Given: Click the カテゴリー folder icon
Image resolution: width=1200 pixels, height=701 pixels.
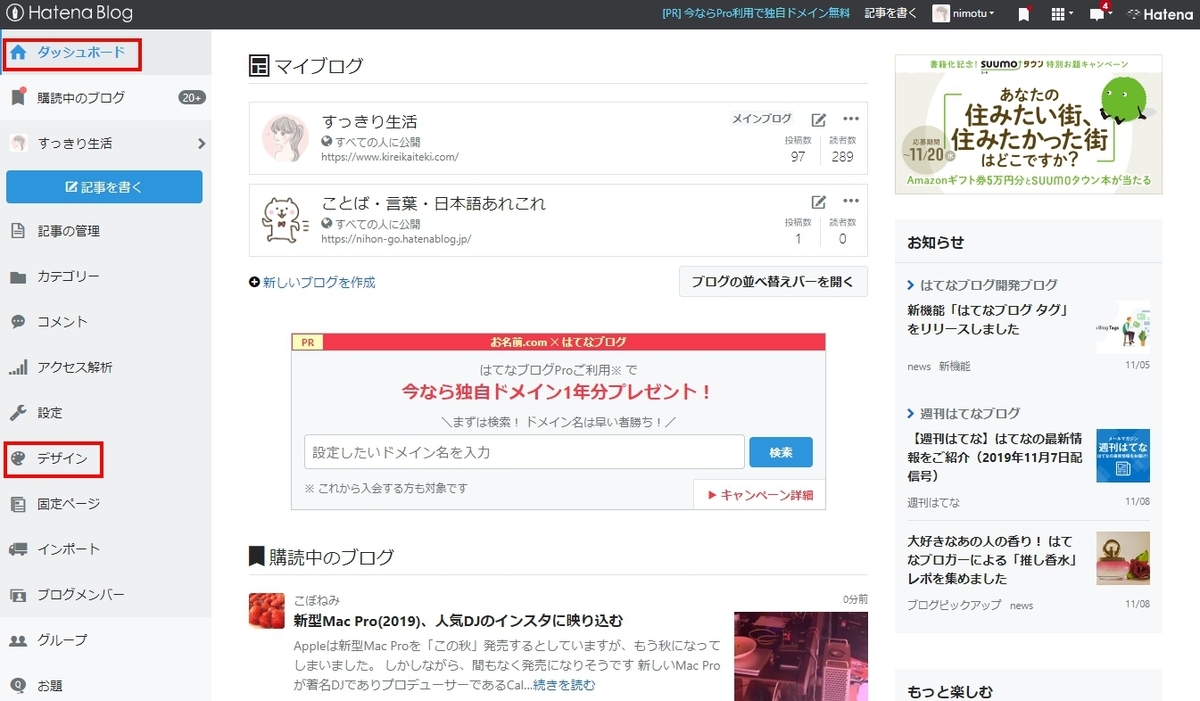Looking at the screenshot, I should pos(18,277).
